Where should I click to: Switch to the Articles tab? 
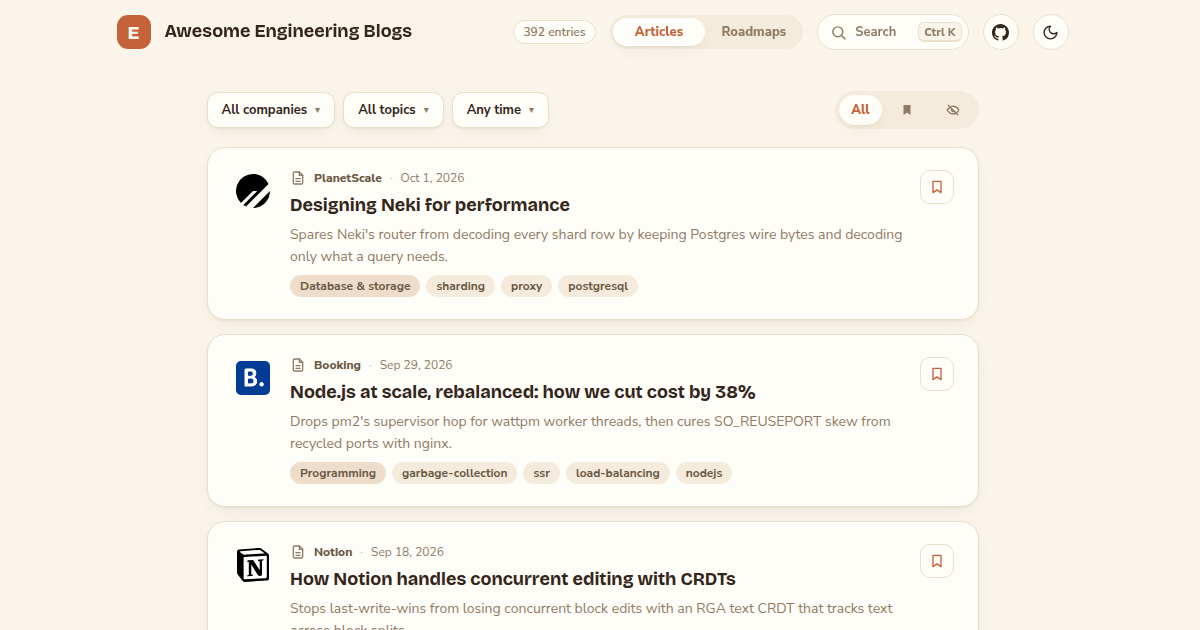pos(659,32)
